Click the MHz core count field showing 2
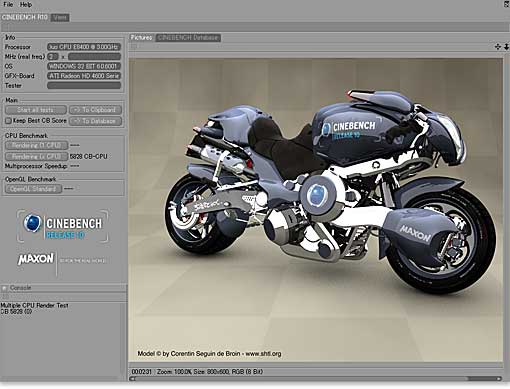This screenshot has width=510, height=389. coord(53,57)
